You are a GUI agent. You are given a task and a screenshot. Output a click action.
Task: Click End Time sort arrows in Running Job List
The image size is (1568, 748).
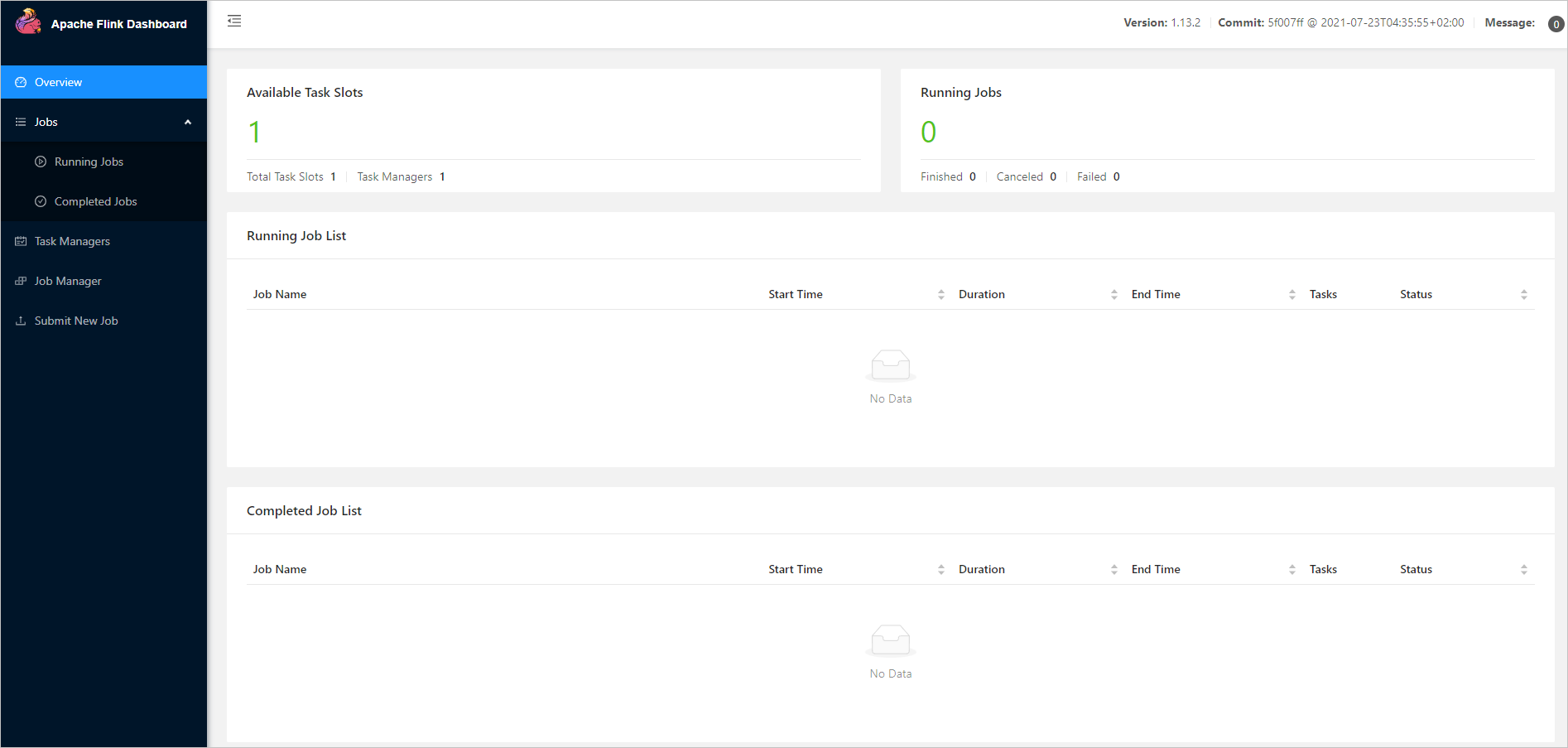pyautogui.click(x=1292, y=294)
